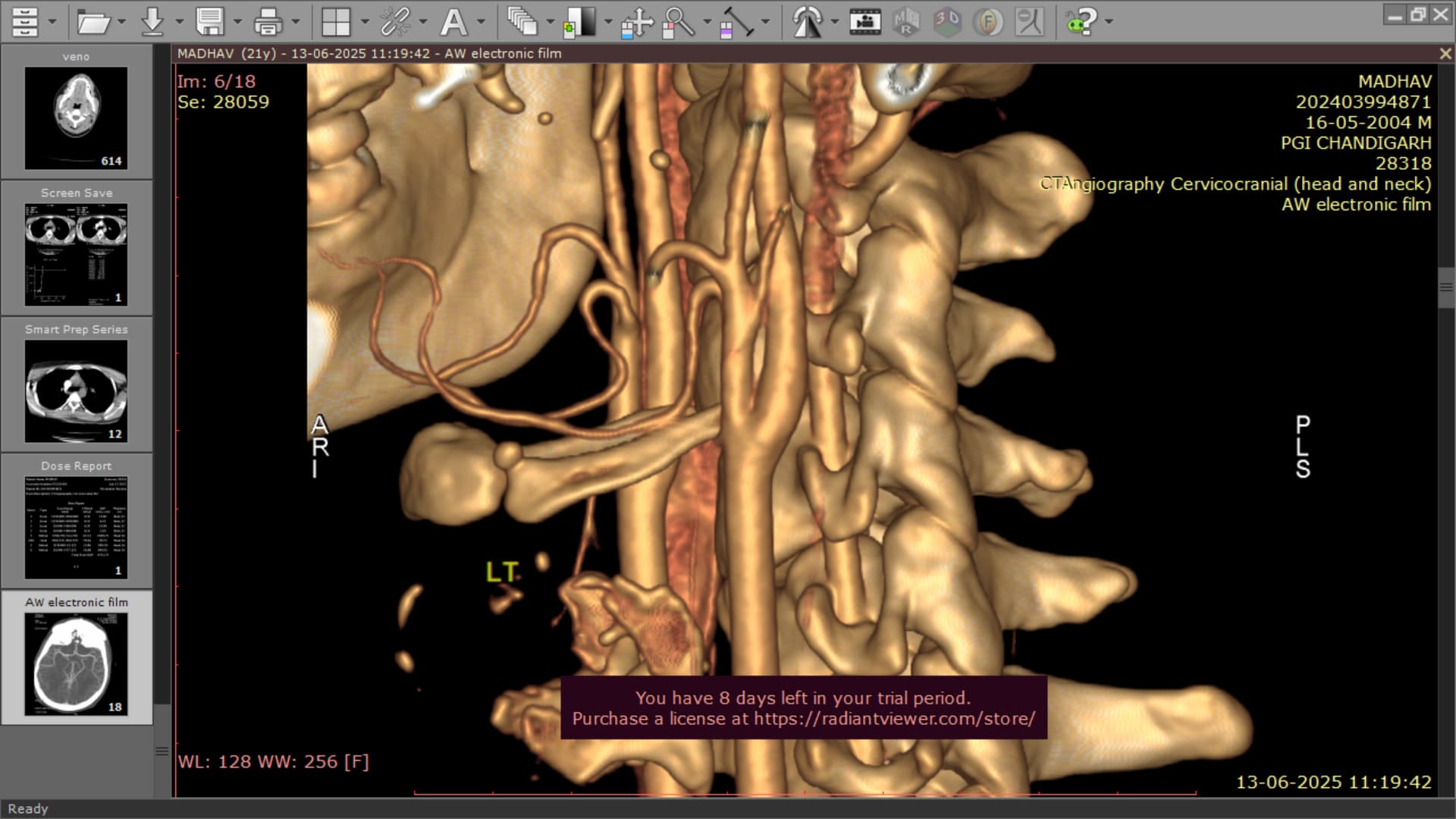Toggle the series list panel icon
Viewport: 1456px width, 819px height.
25,21
